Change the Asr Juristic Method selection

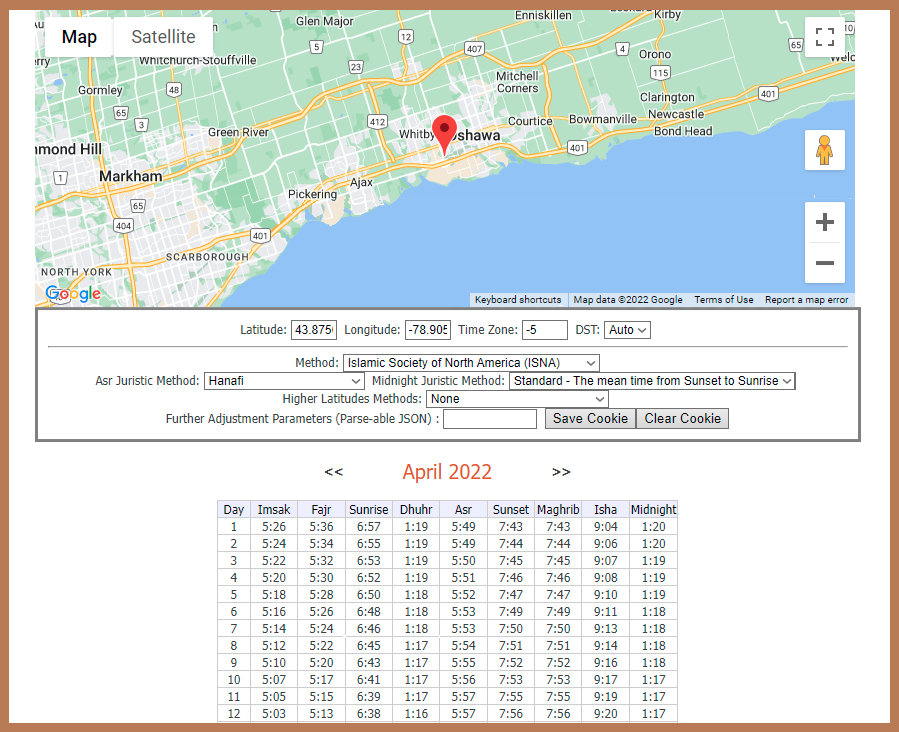tap(284, 381)
